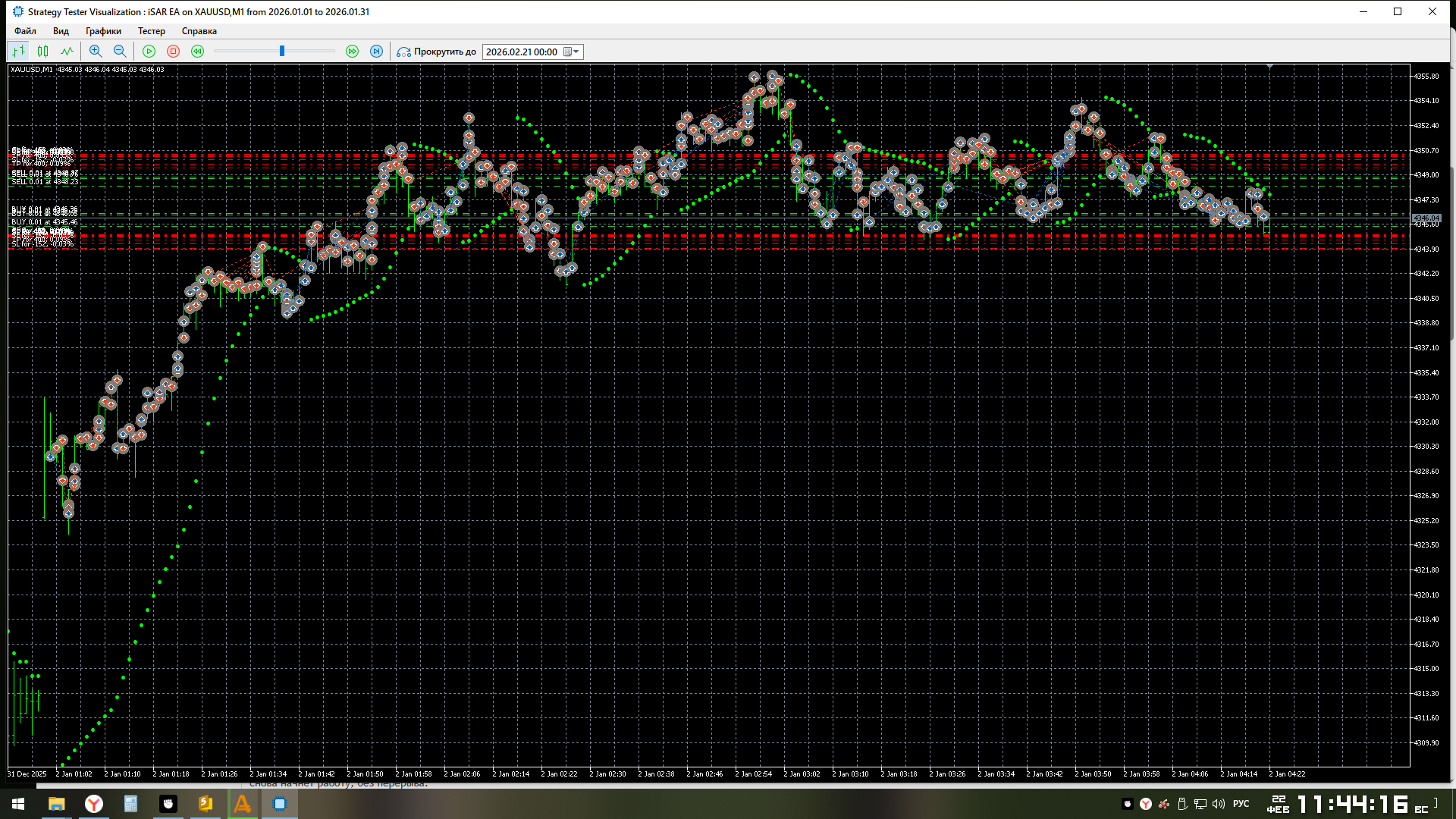Image resolution: width=1456 pixels, height=819 pixels.
Task: Switch to candlestick chart mode
Action: tap(43, 52)
